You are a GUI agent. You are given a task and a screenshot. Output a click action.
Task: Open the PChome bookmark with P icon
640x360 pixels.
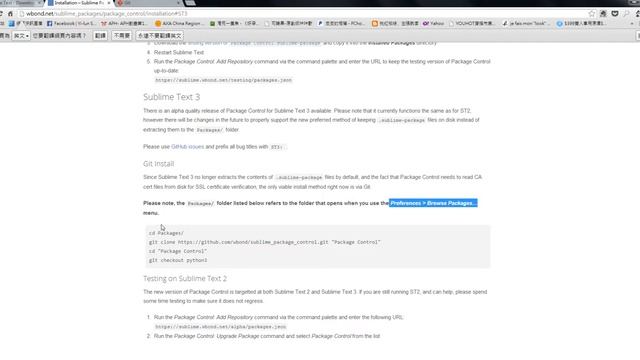point(342,24)
